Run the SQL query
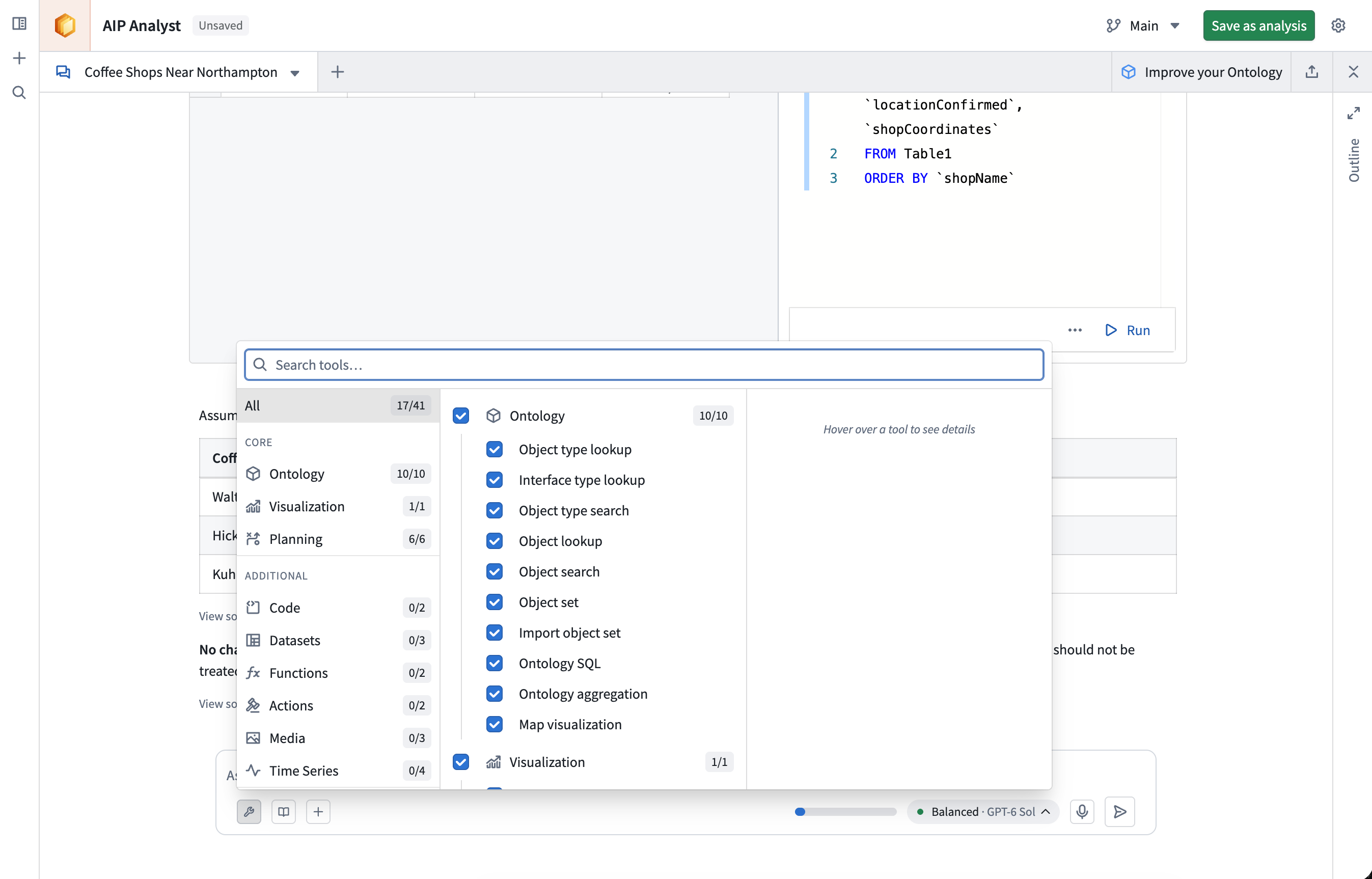This screenshot has height=879, width=1372. pos(1127,330)
